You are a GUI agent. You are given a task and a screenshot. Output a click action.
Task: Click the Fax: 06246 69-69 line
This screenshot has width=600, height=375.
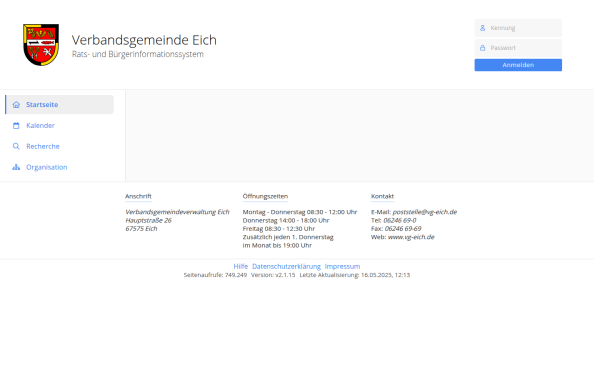(396, 229)
